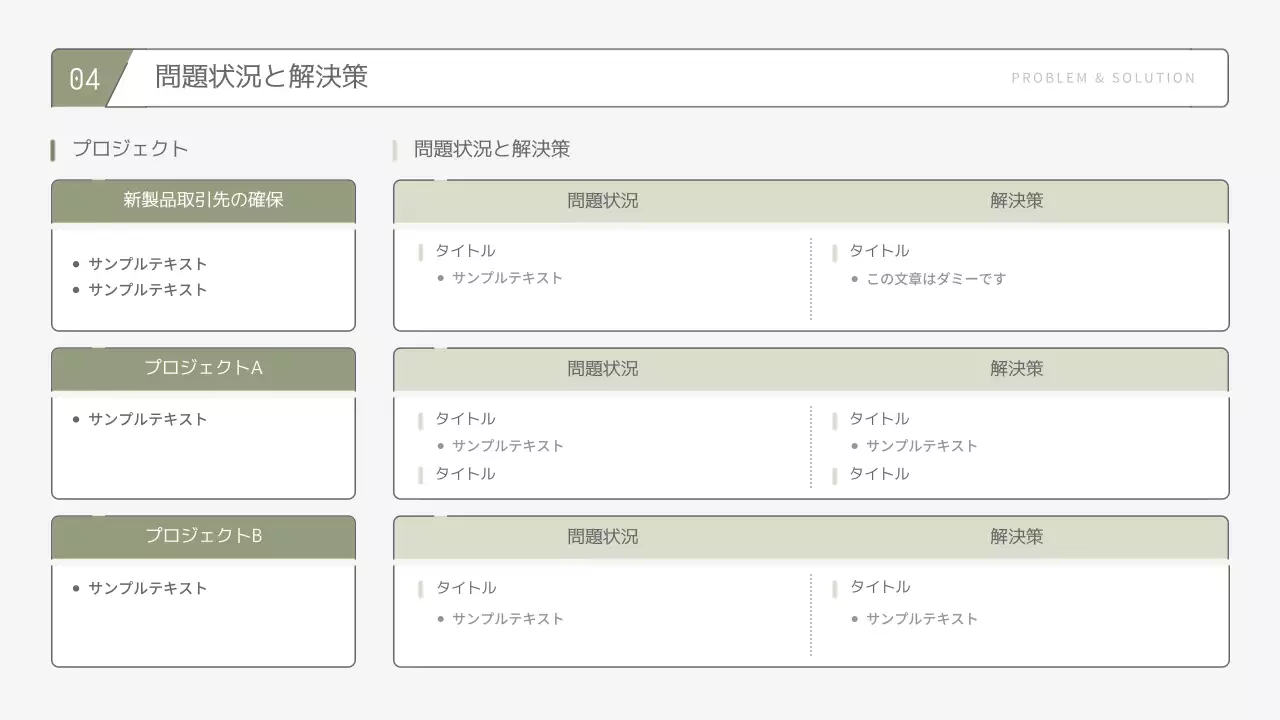Click the "タイトル" label in bottom 解決策 column

point(879,586)
